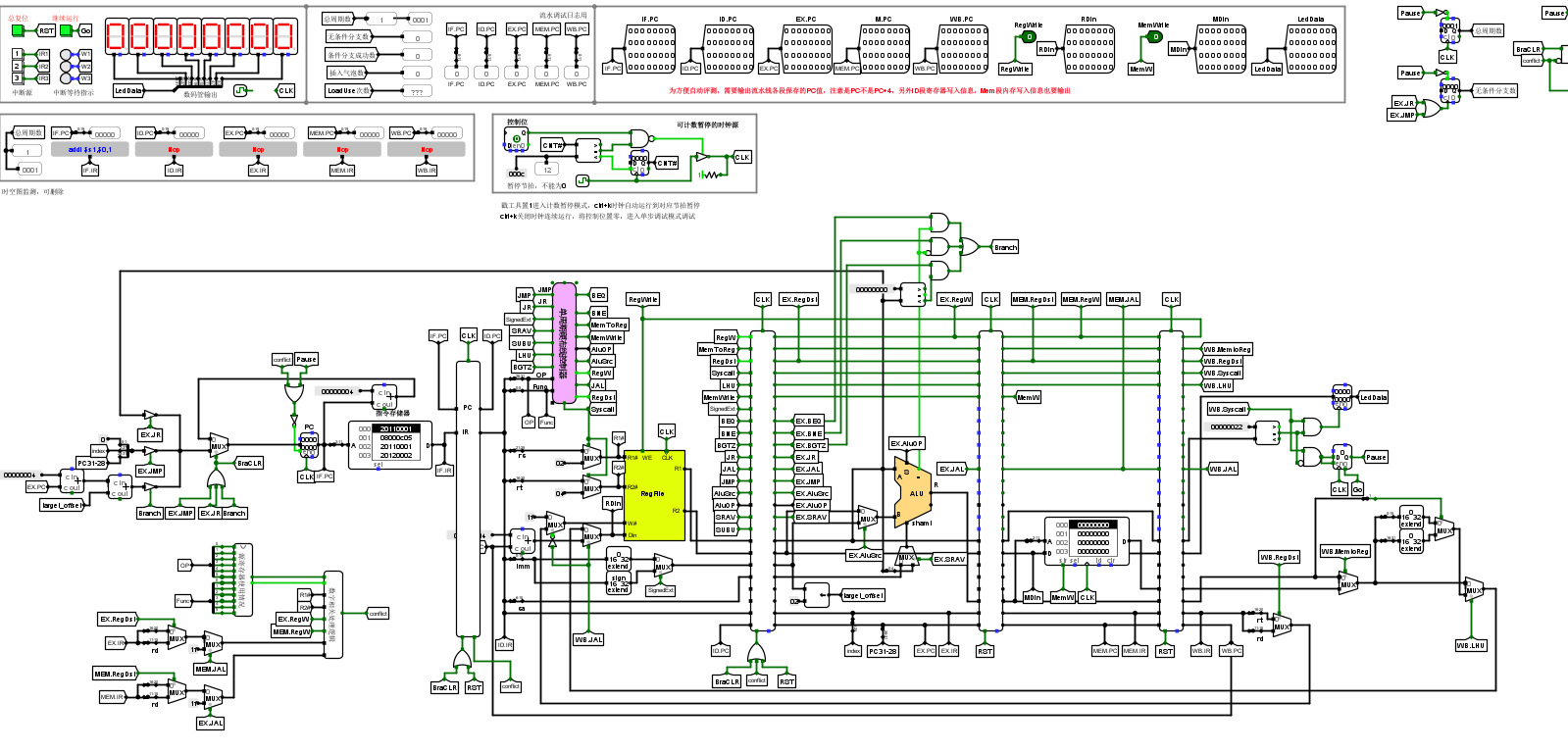Image resolution: width=1568 pixels, height=752 pixels.
Task: Click the '无条件分支数' counter label in the top panel
Action: 349,36
